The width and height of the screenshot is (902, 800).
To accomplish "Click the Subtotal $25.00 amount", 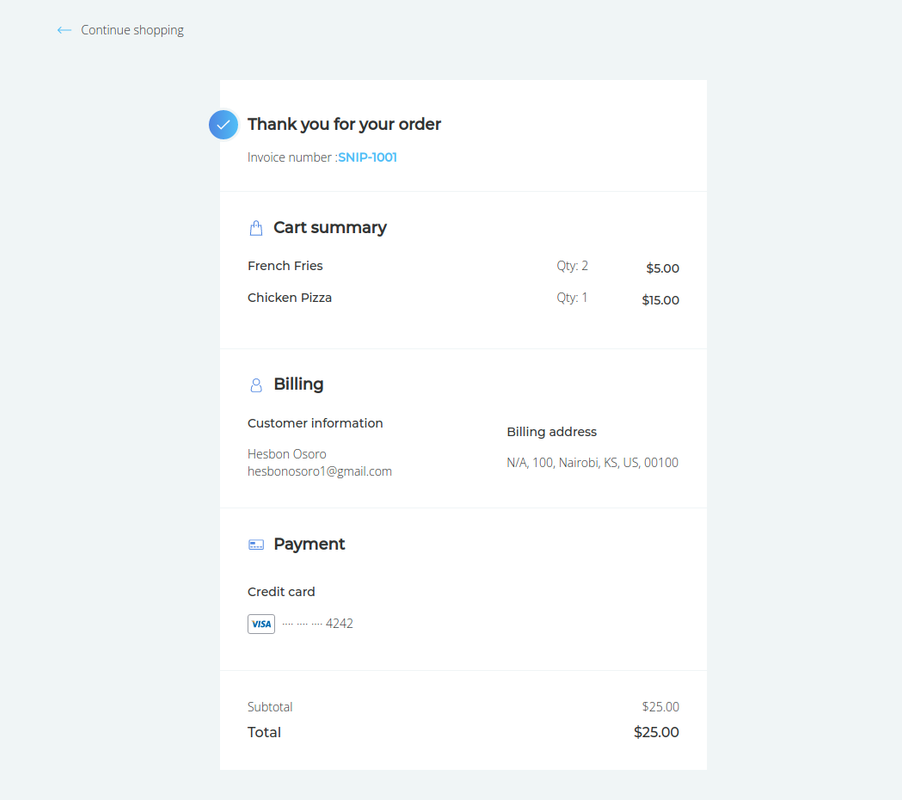I will [x=660, y=707].
